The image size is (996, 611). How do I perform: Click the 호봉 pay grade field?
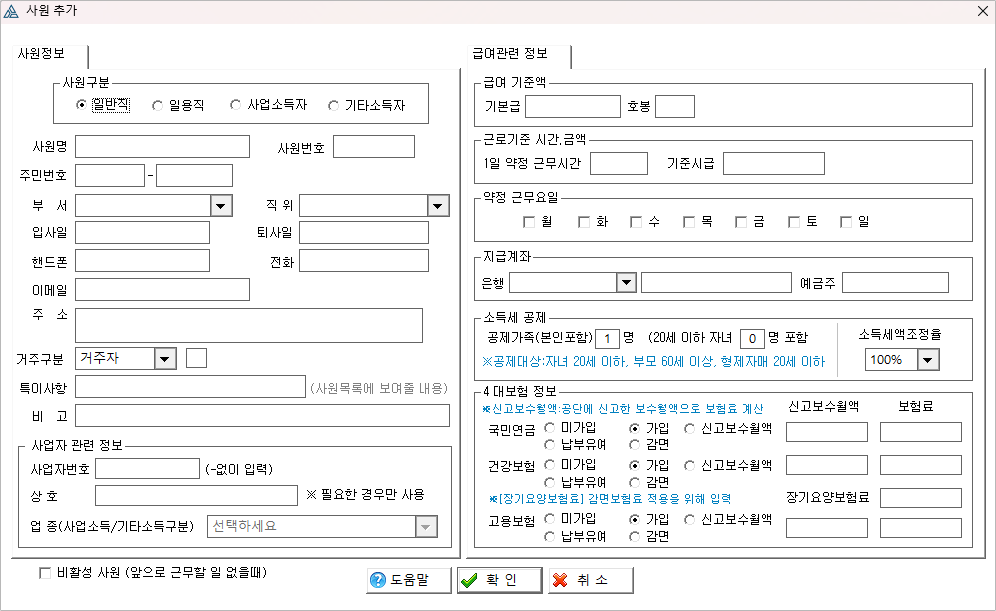pos(675,107)
